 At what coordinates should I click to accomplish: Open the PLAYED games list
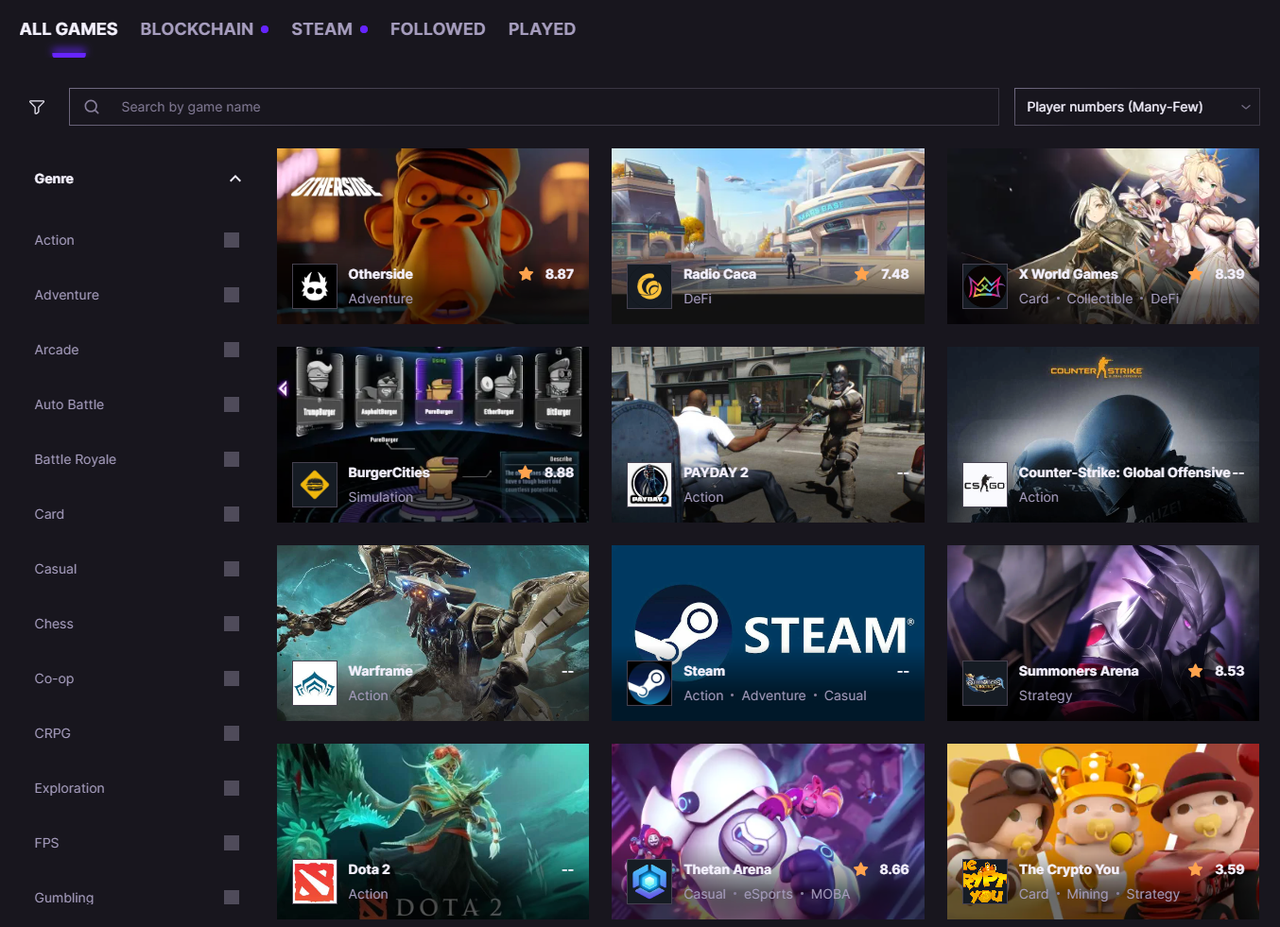click(542, 29)
